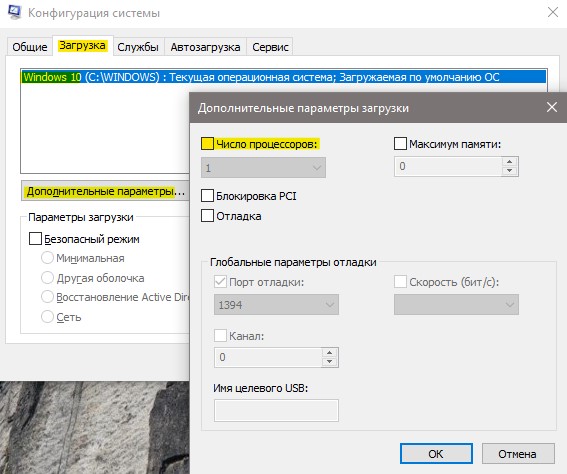Toggle the Порт отладки checkbox
The height and width of the screenshot is (474, 567).
click(220, 282)
